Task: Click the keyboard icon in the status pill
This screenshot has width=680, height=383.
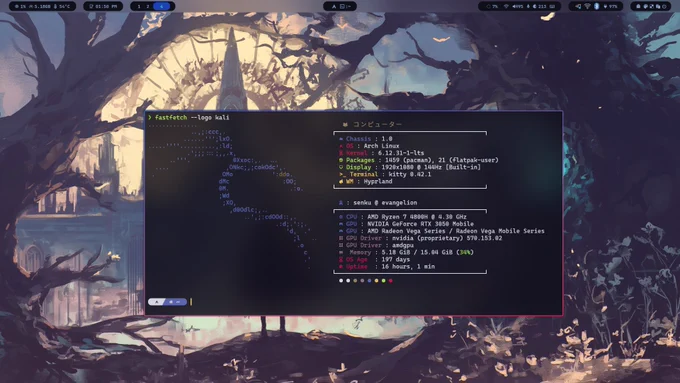Action: click(552, 6)
